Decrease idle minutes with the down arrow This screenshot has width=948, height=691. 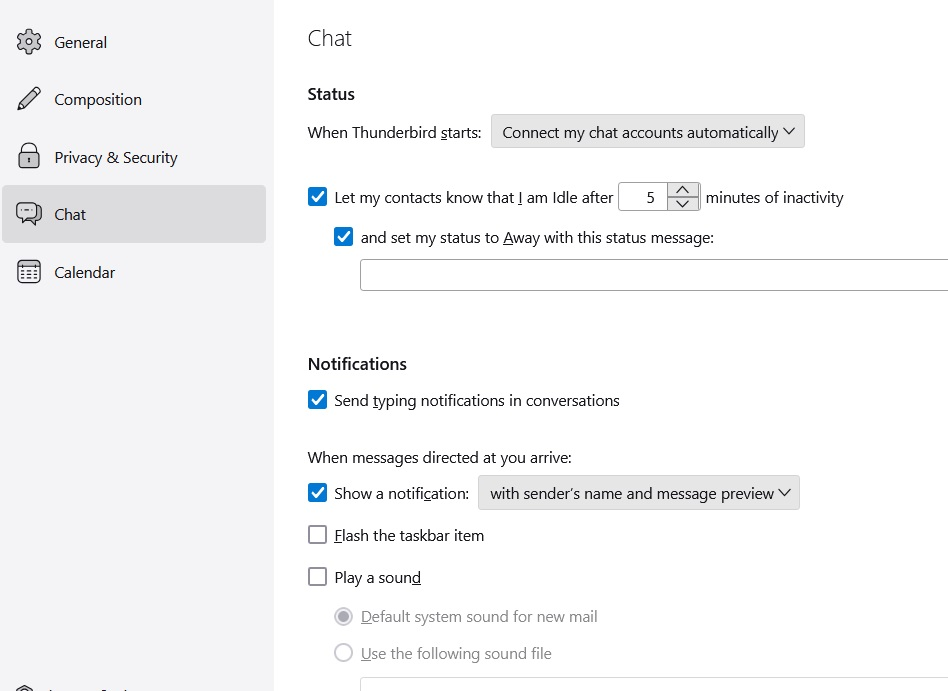[682, 204]
